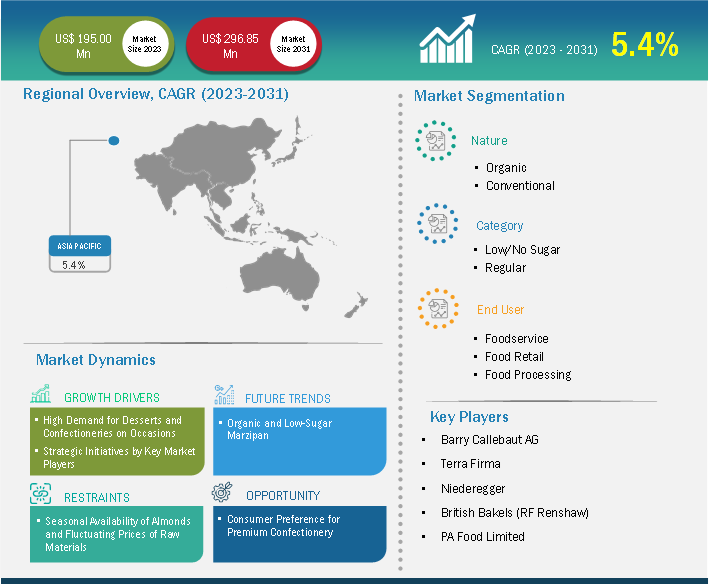Viewport: 709px width, 586px height.
Task: Click the Conventional bullet item
Action: pyautogui.click(x=520, y=186)
